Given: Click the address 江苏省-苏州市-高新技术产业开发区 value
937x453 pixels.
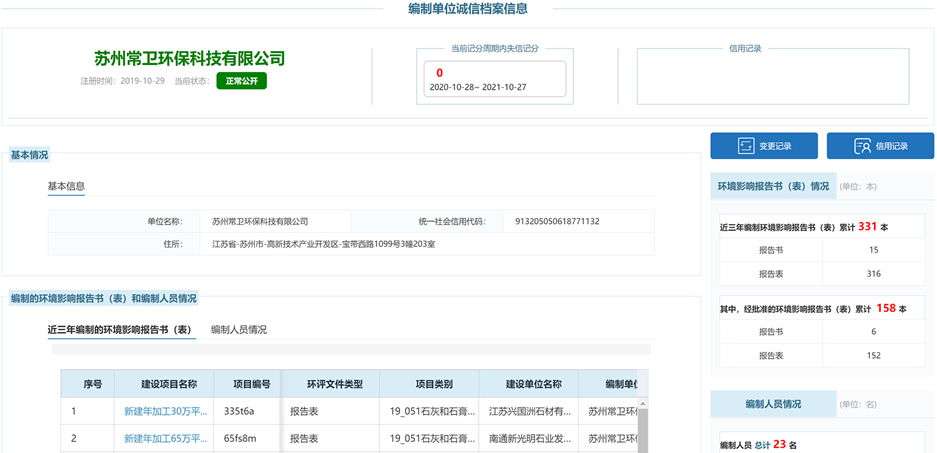Looking at the screenshot, I should 323,244.
